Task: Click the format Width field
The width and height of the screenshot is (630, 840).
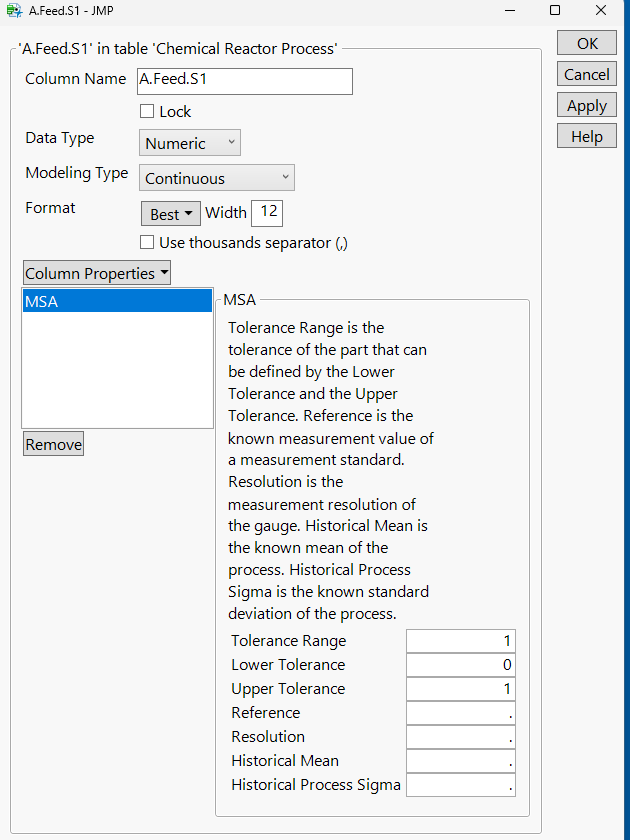Action: (x=268, y=213)
